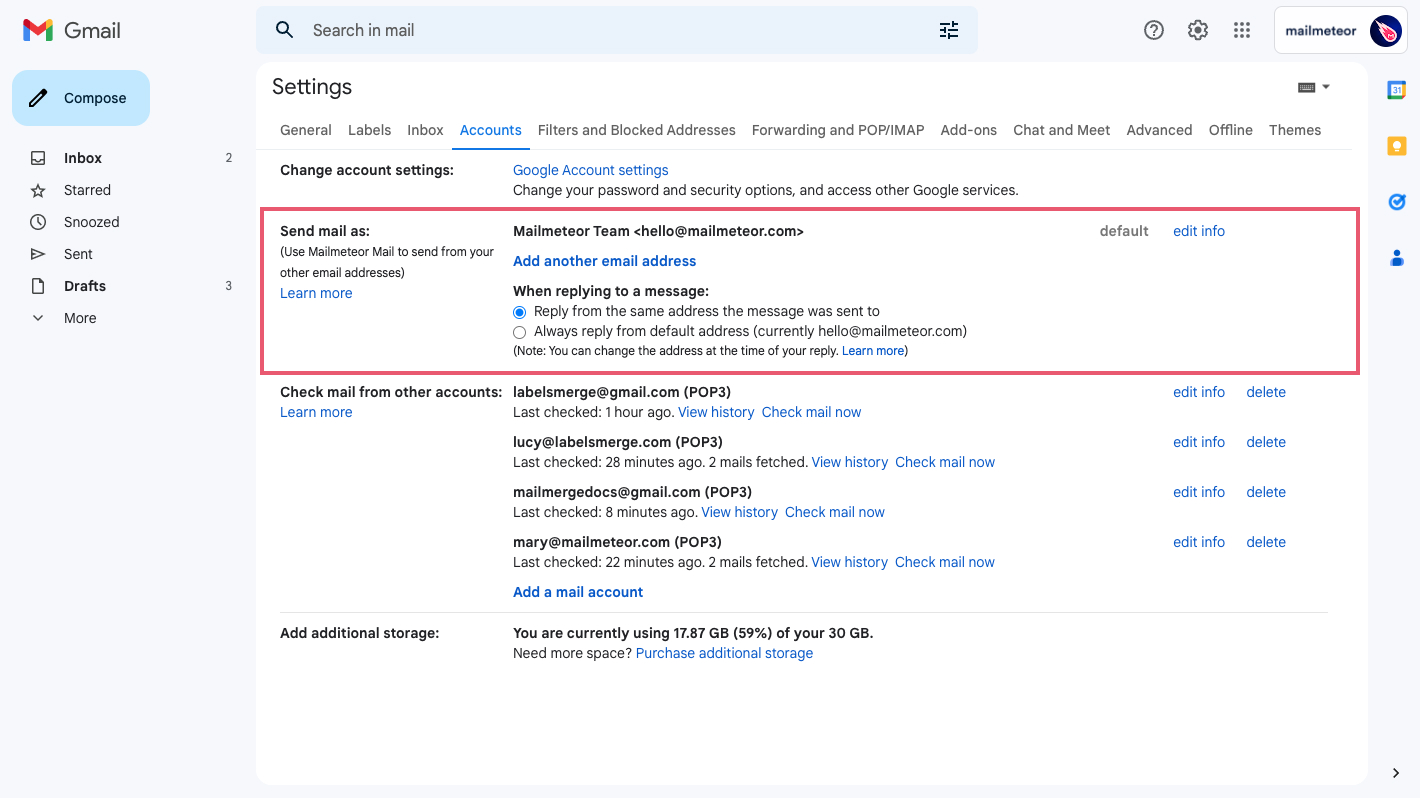The height and width of the screenshot is (798, 1420).
Task: Open the Starred folder
Action: [x=87, y=190]
